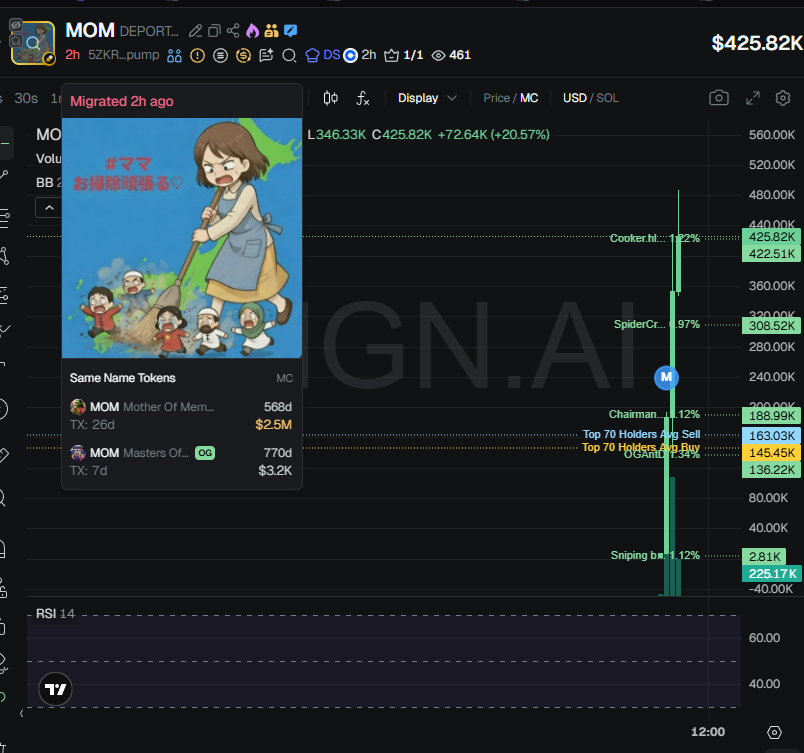The height and width of the screenshot is (753, 804).
Task: Click the MOM token avatar thumbnail
Action: click(33, 43)
